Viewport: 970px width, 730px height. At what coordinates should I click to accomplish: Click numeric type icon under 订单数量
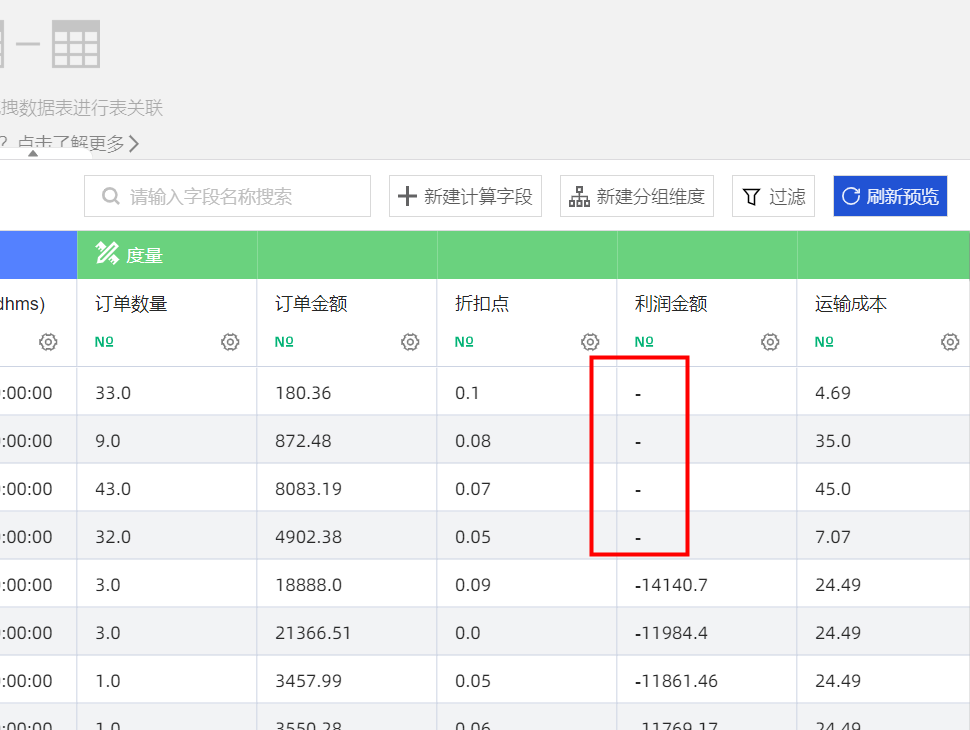click(104, 342)
